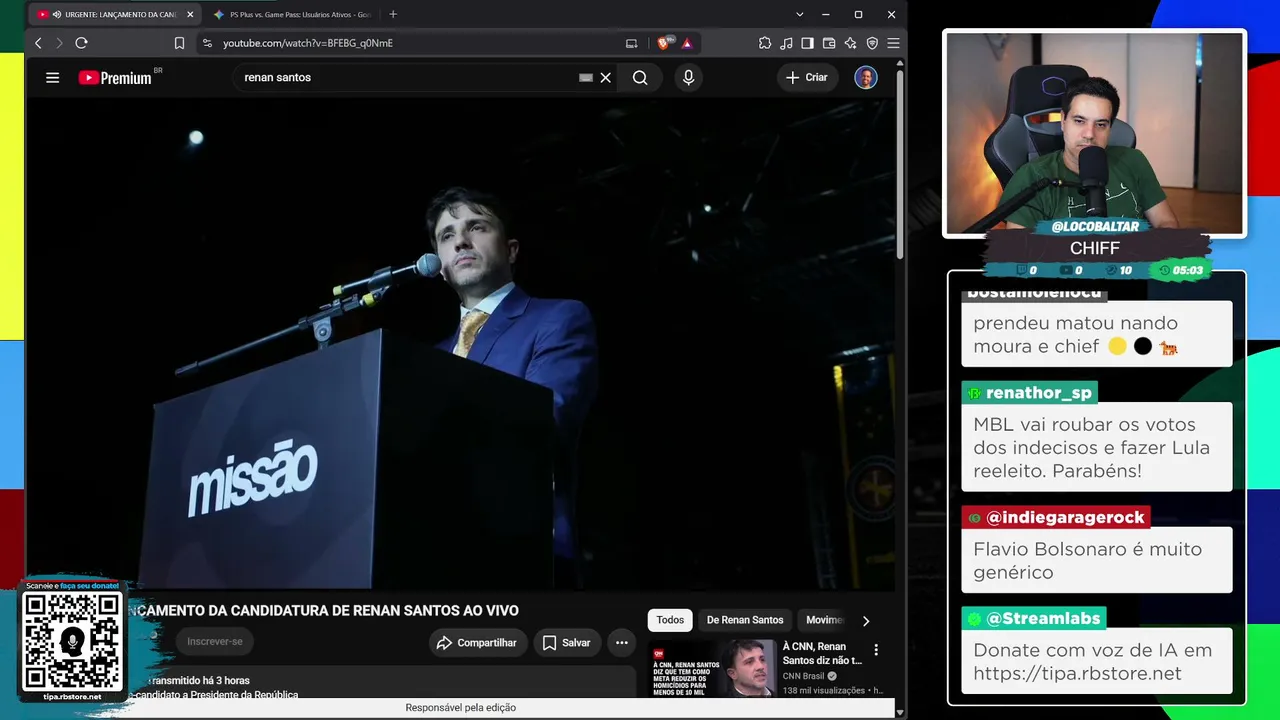Viewport: 1280px width, 720px height.
Task: Go to YouTube Premium home logo
Action: pos(115,77)
